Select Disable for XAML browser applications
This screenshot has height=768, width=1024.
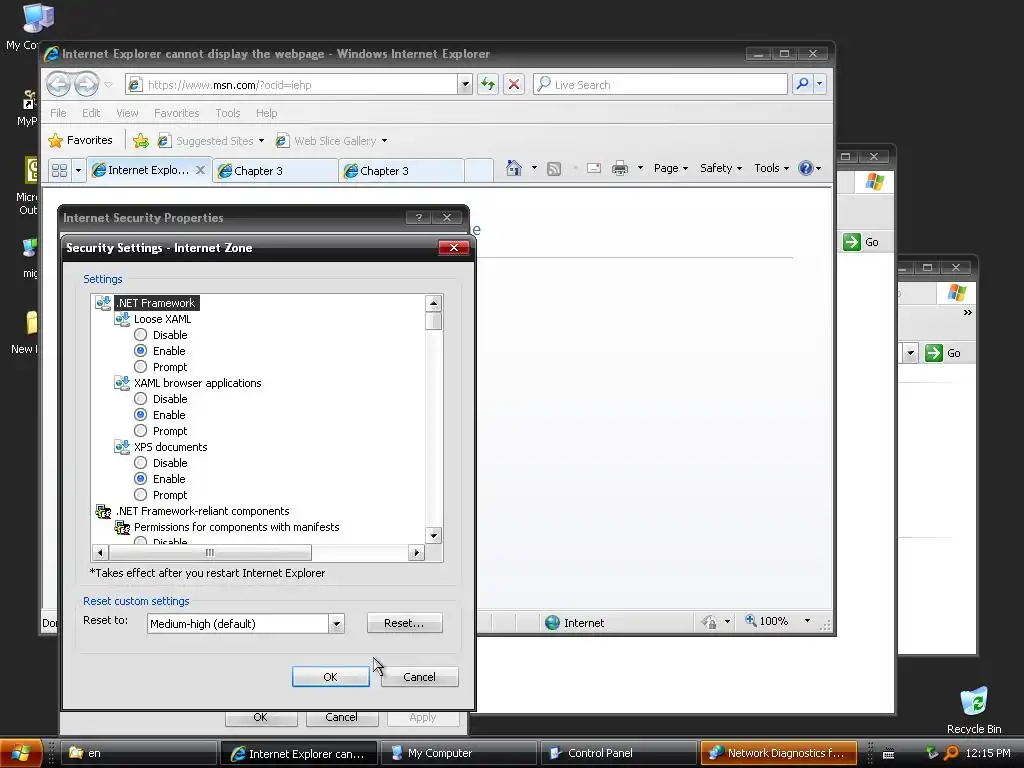click(140, 399)
